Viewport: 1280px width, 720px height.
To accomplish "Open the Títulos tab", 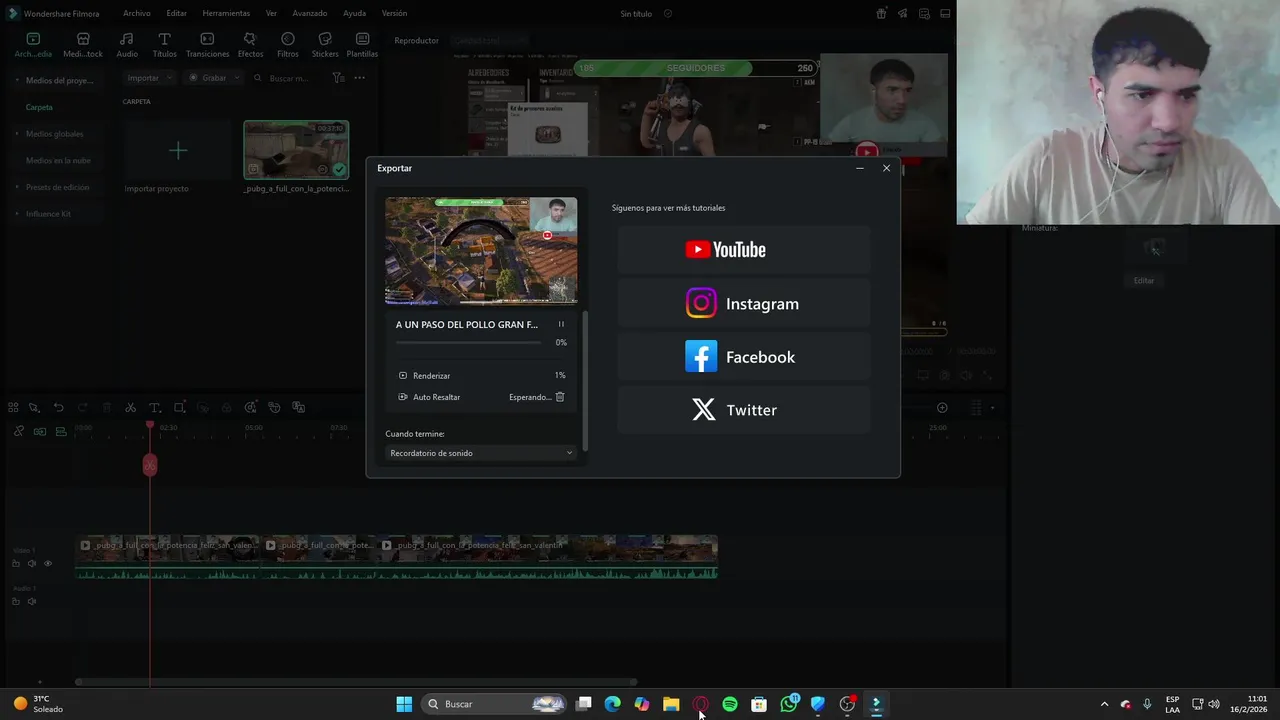I will pos(164,45).
